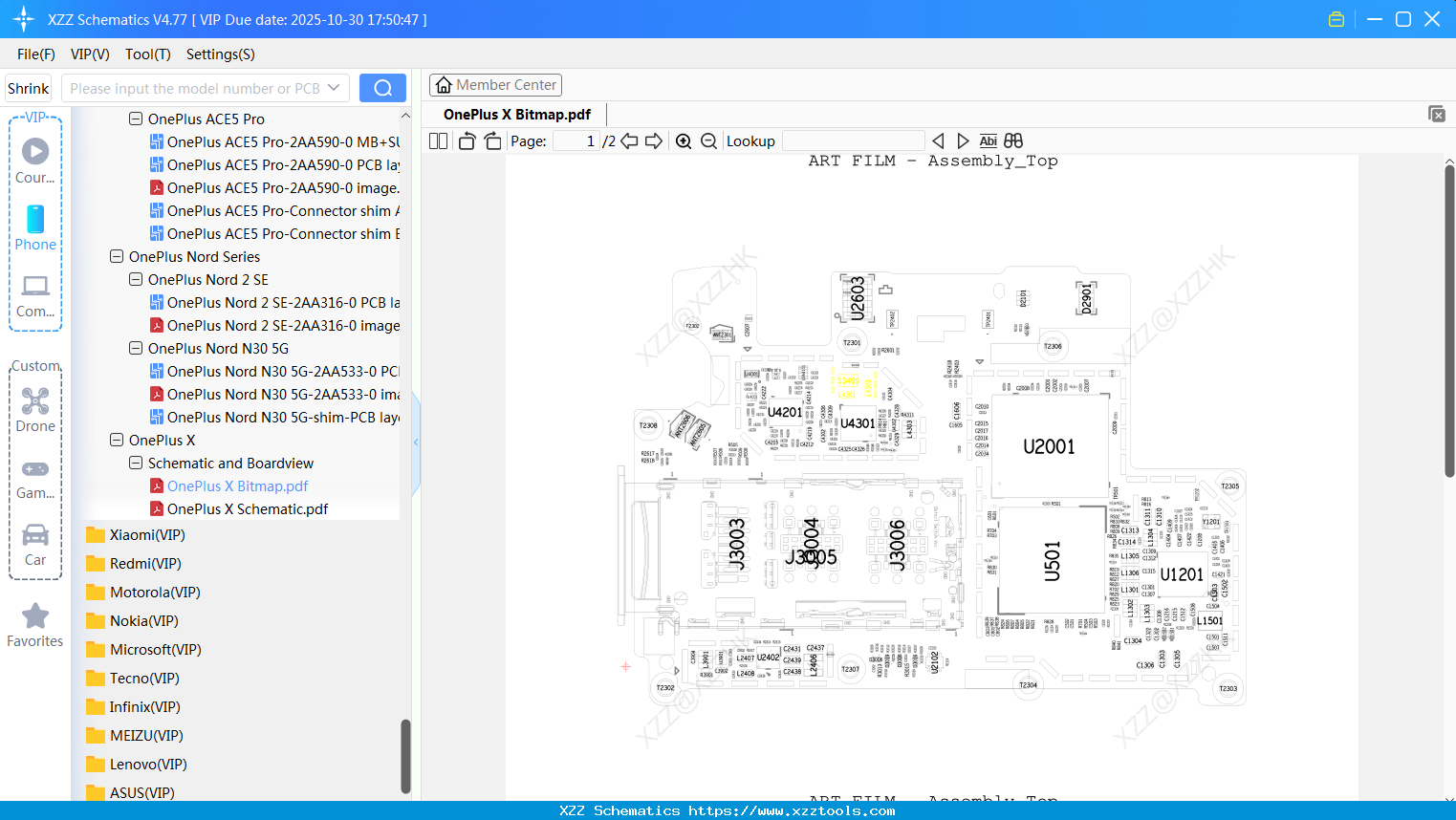Collapse the left panel with splitter handle

click(416, 442)
